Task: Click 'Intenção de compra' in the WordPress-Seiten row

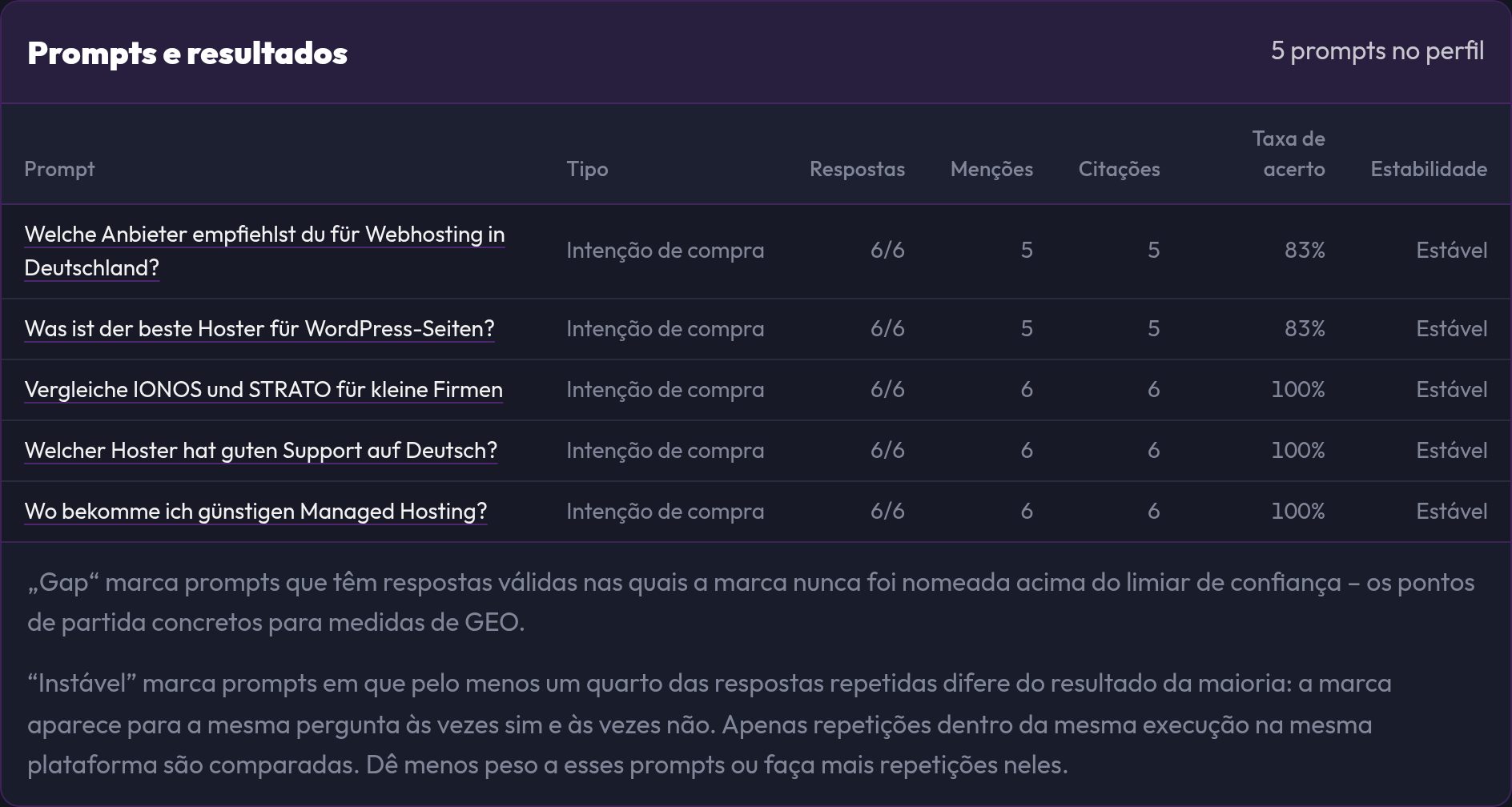Action: tap(666, 329)
